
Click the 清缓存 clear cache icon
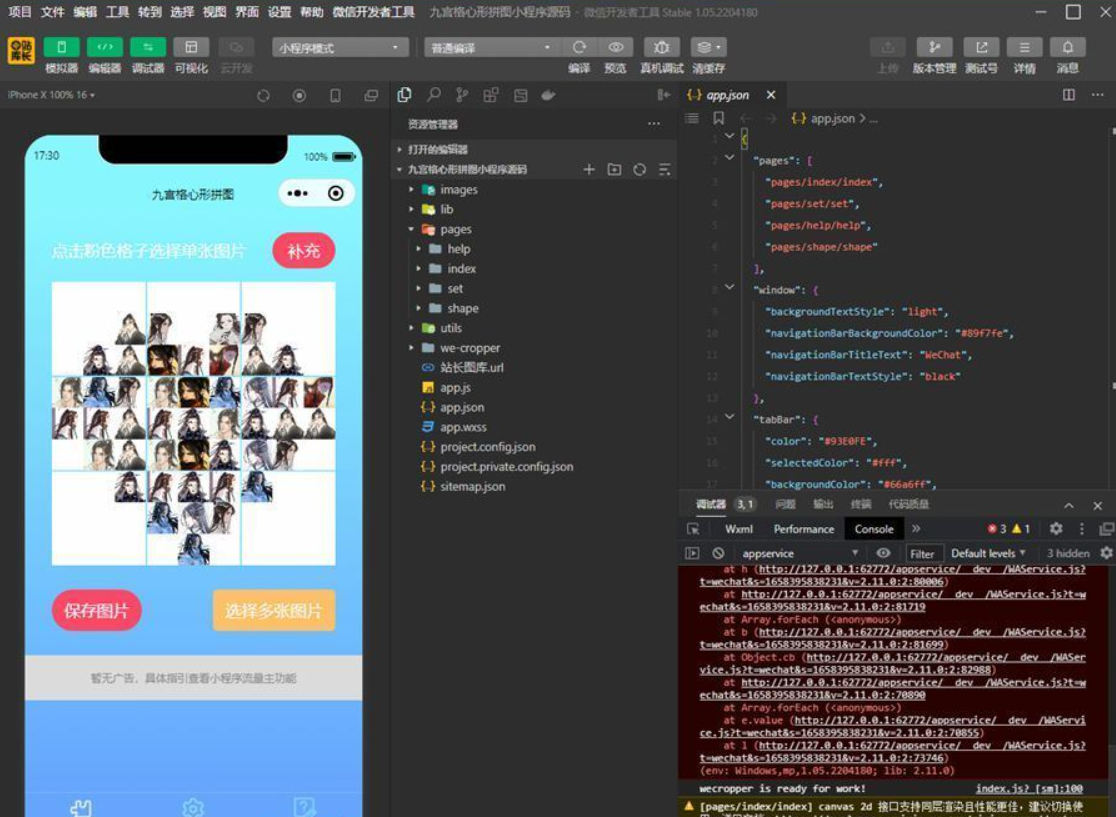coord(708,47)
